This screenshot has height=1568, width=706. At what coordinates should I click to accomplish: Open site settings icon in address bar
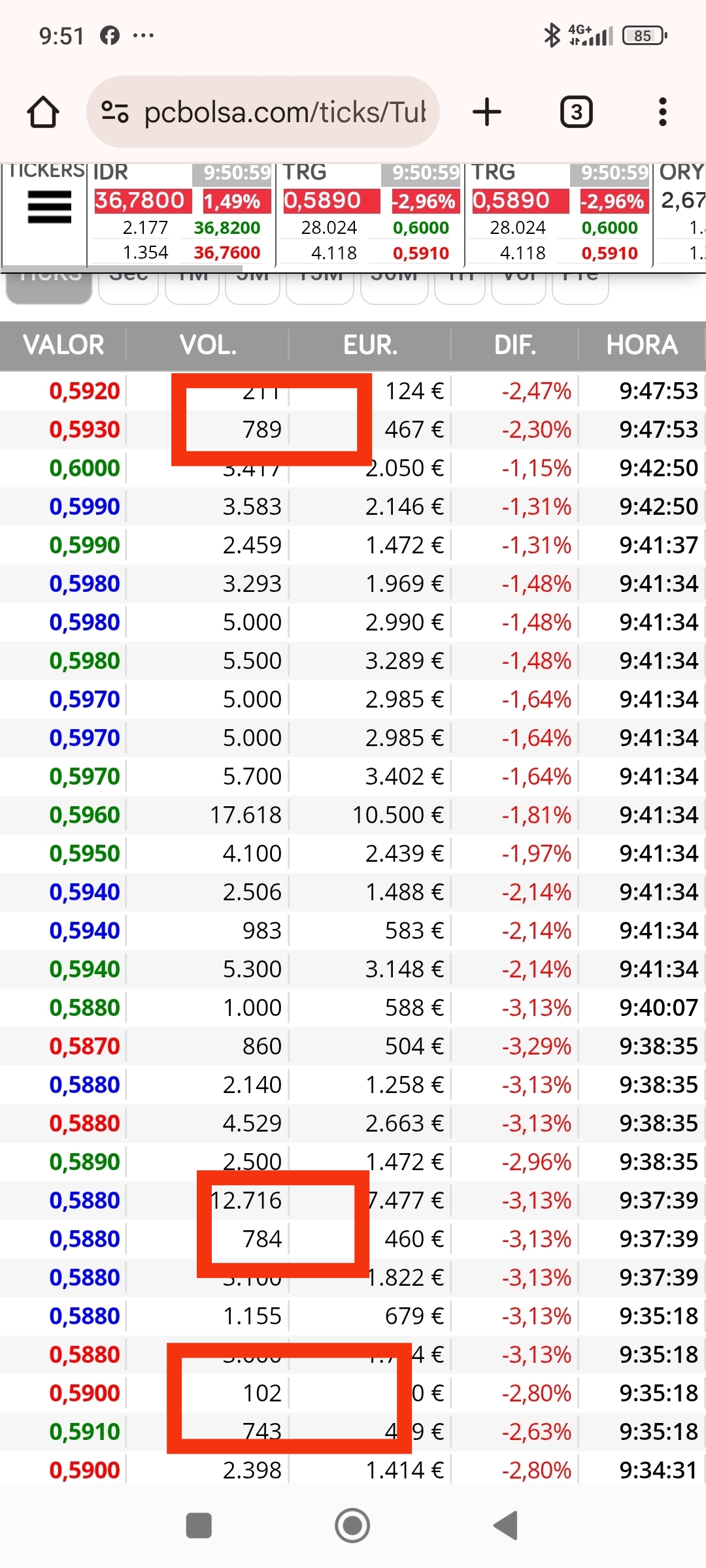pos(115,112)
